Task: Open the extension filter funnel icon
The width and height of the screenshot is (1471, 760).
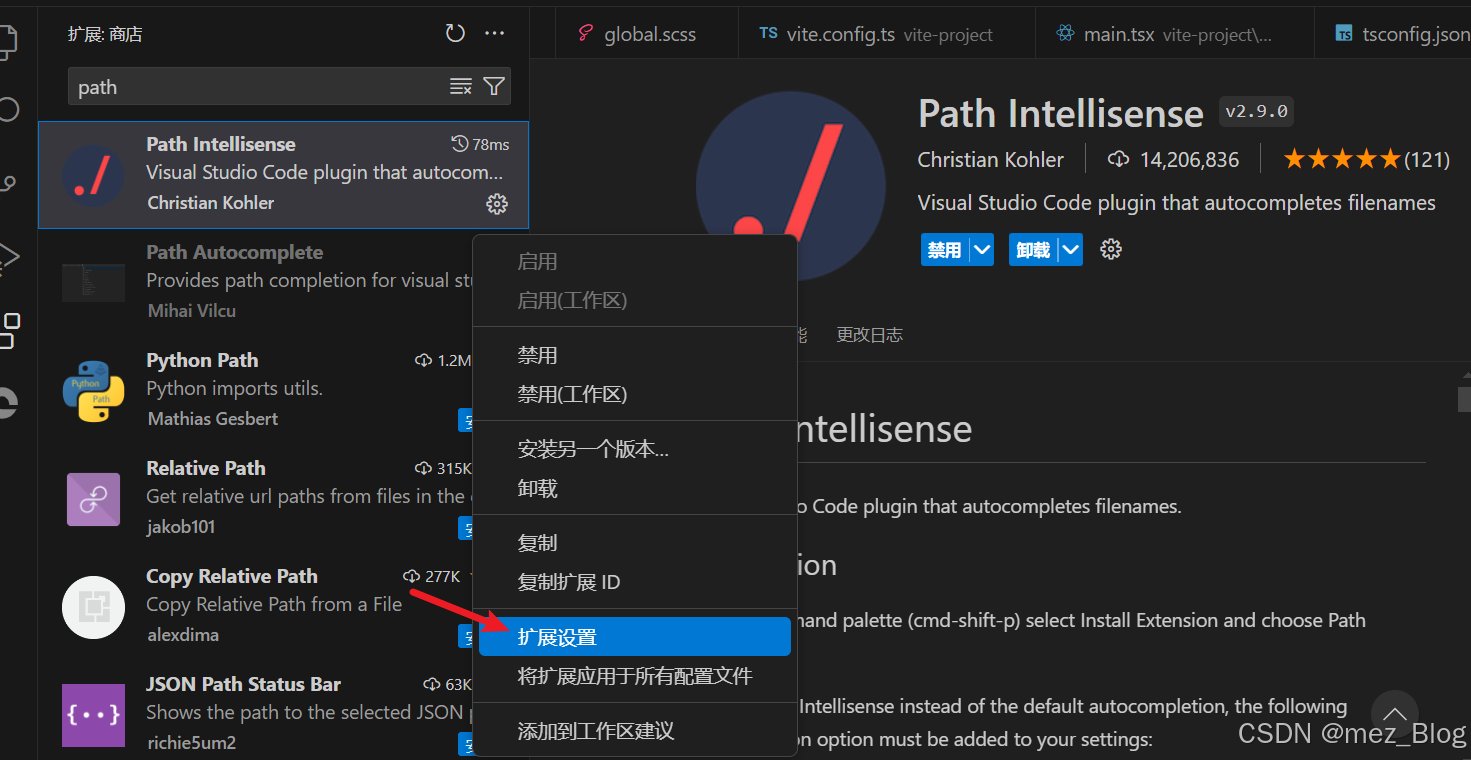Action: (493, 87)
